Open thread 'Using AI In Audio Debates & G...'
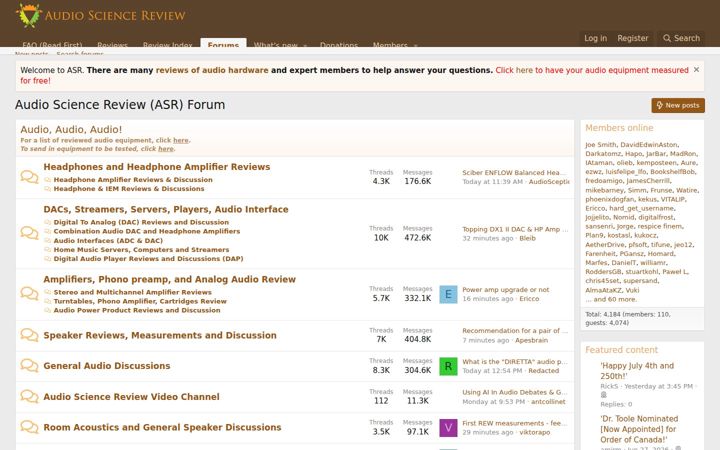The height and width of the screenshot is (450, 720). coord(514,392)
